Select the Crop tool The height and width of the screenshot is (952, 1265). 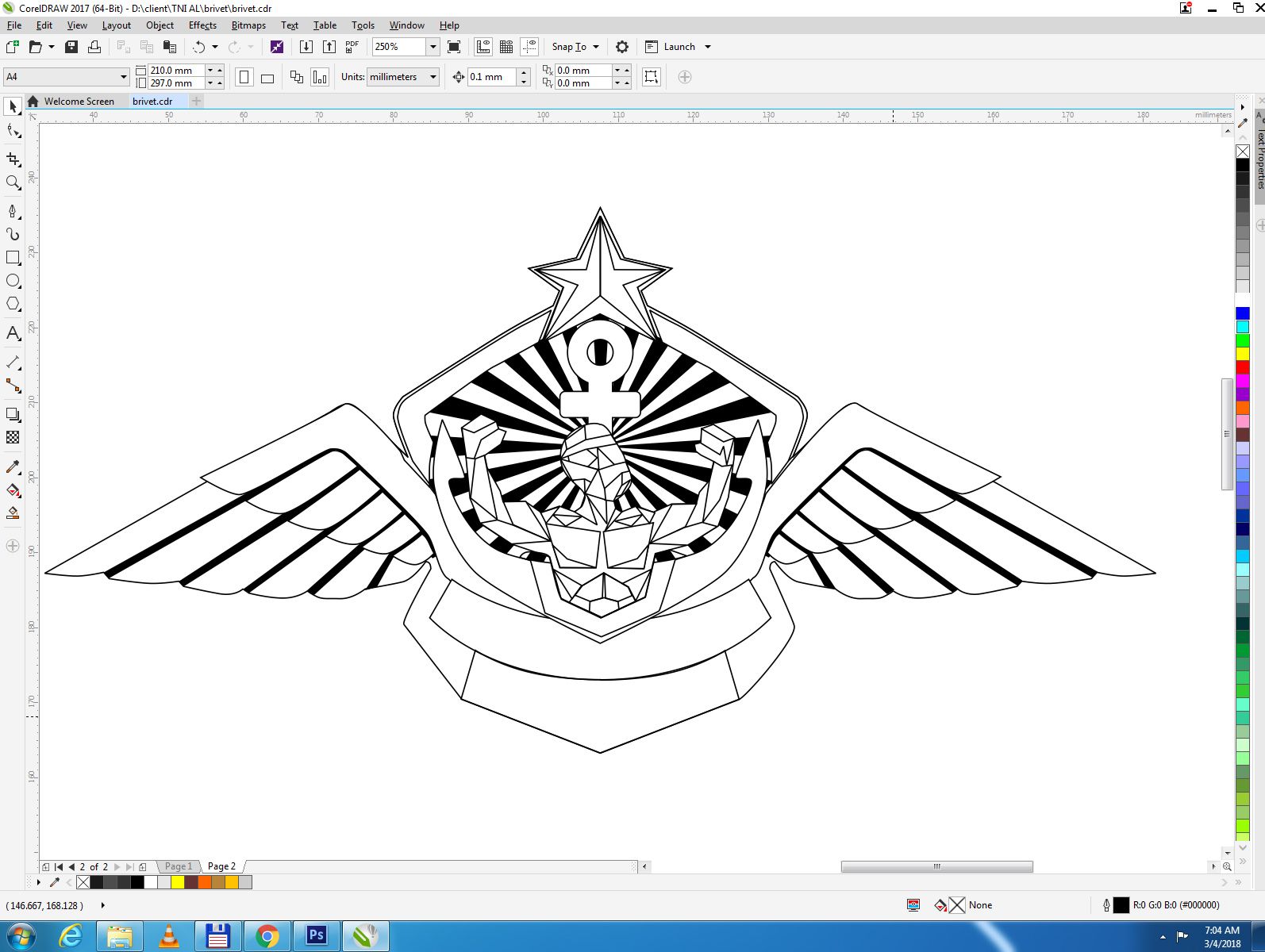[x=13, y=159]
